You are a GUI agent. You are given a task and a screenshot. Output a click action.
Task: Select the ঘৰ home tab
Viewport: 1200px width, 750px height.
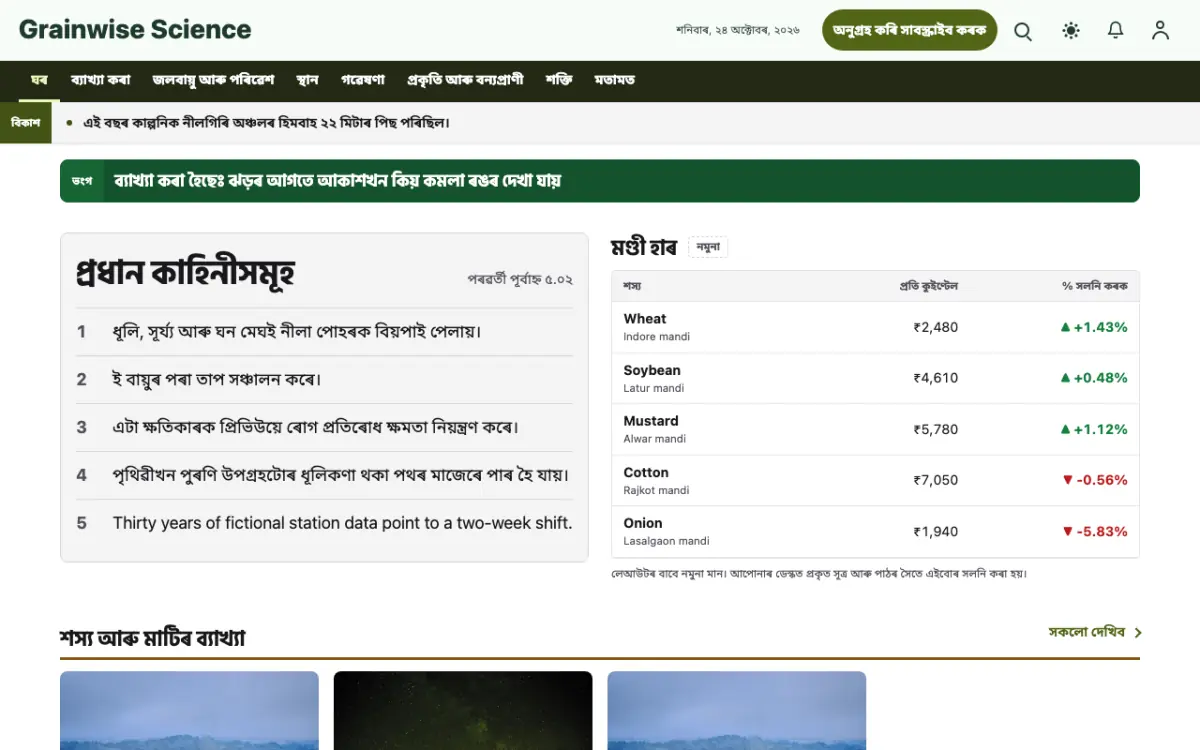pos(39,80)
